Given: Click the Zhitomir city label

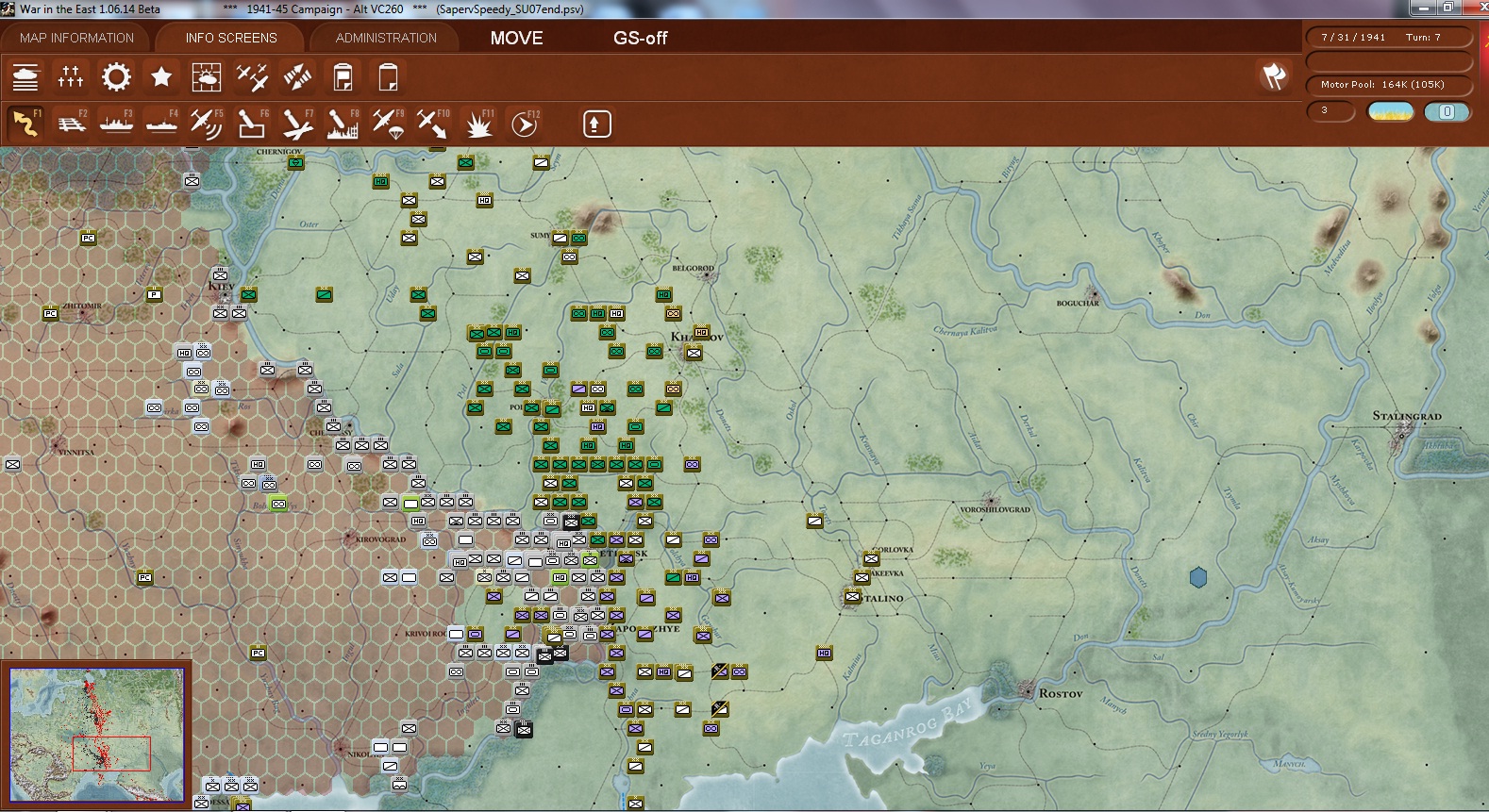Looking at the screenshot, I should pos(82,306).
